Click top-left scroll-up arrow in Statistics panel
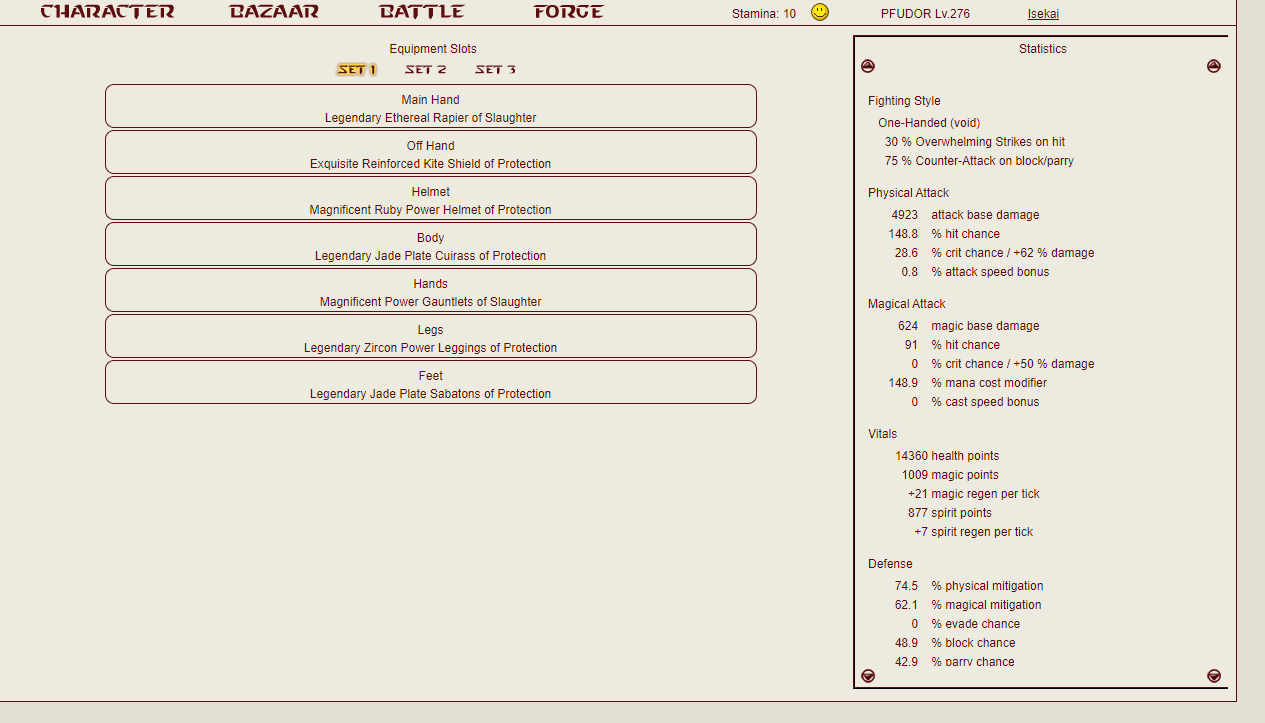Screen dimensions: 1265x723 pos(868,66)
